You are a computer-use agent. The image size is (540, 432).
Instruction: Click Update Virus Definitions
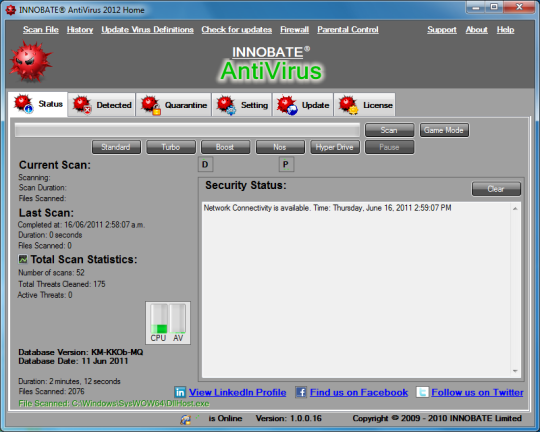click(147, 30)
